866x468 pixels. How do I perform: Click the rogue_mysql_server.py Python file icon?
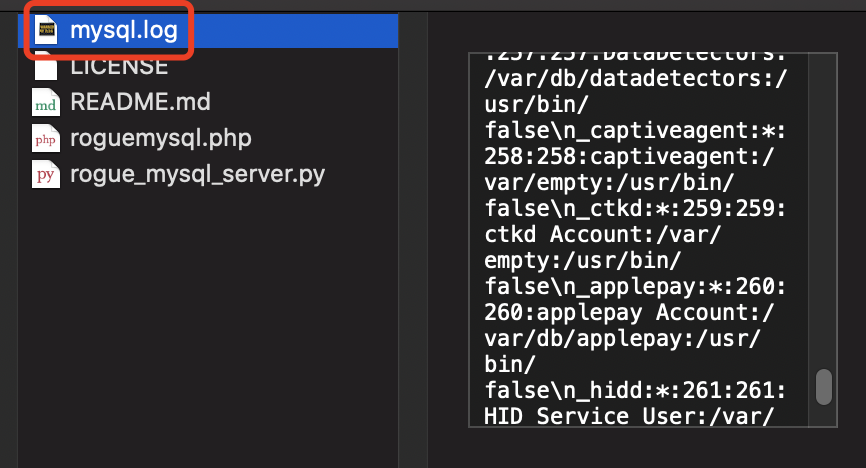point(47,174)
